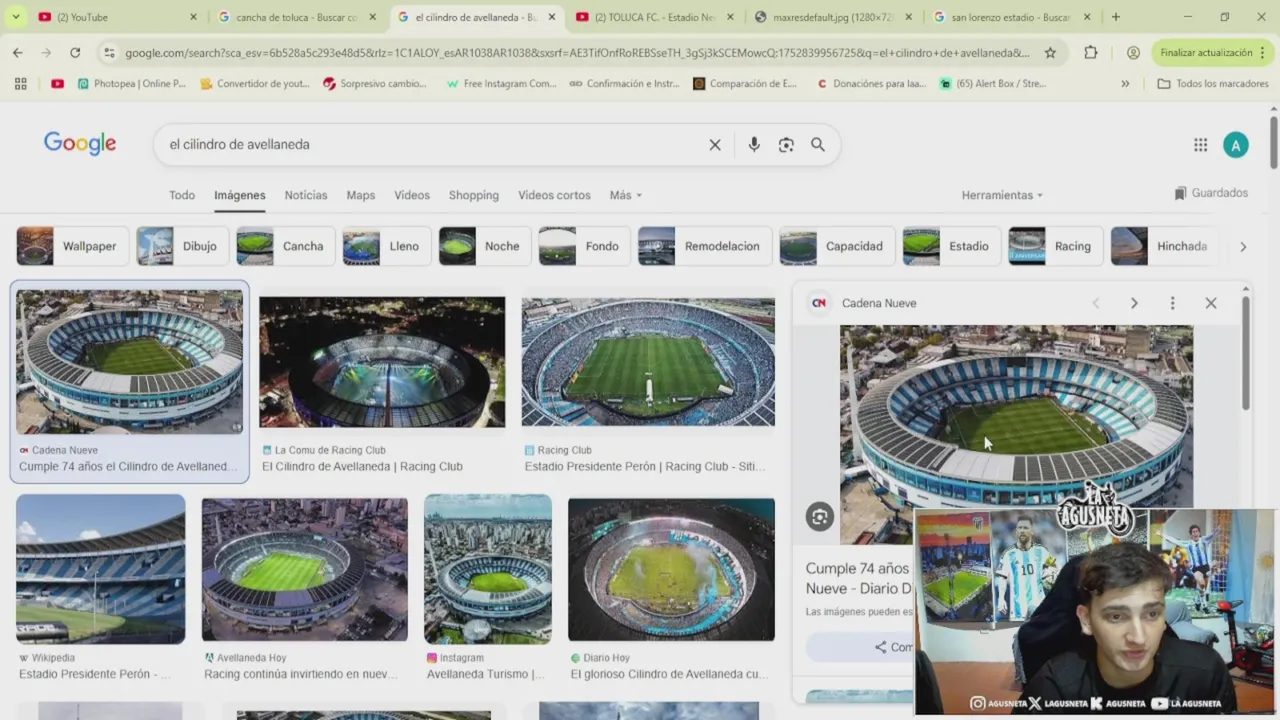Open Guardados saved items
This screenshot has height=720, width=1280.
[x=1211, y=193]
